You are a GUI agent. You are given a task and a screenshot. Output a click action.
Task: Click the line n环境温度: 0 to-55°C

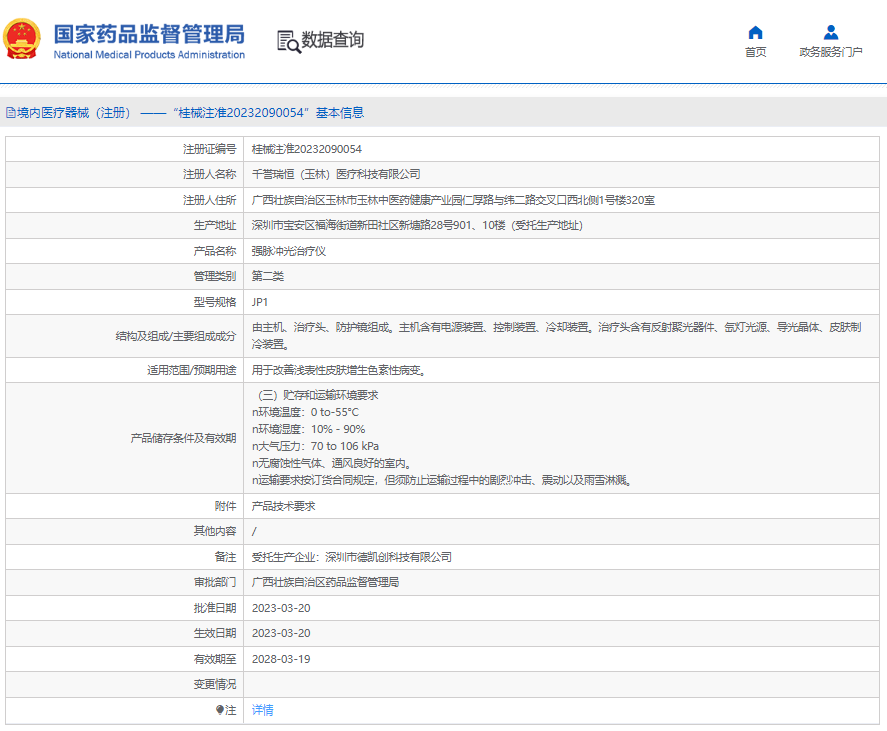[305, 412]
